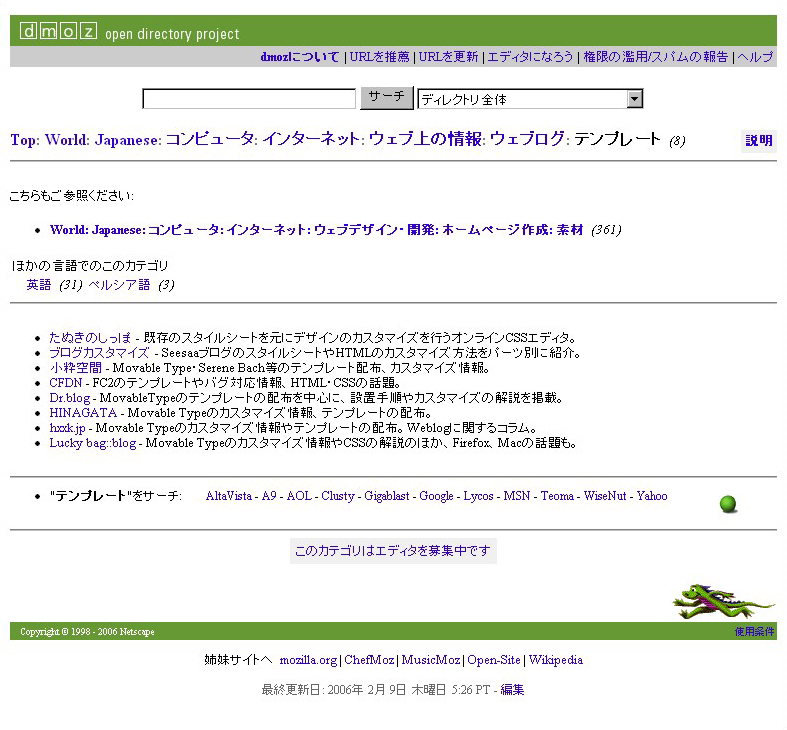Open the 英語 language category
787x730 pixels.
click(39, 285)
